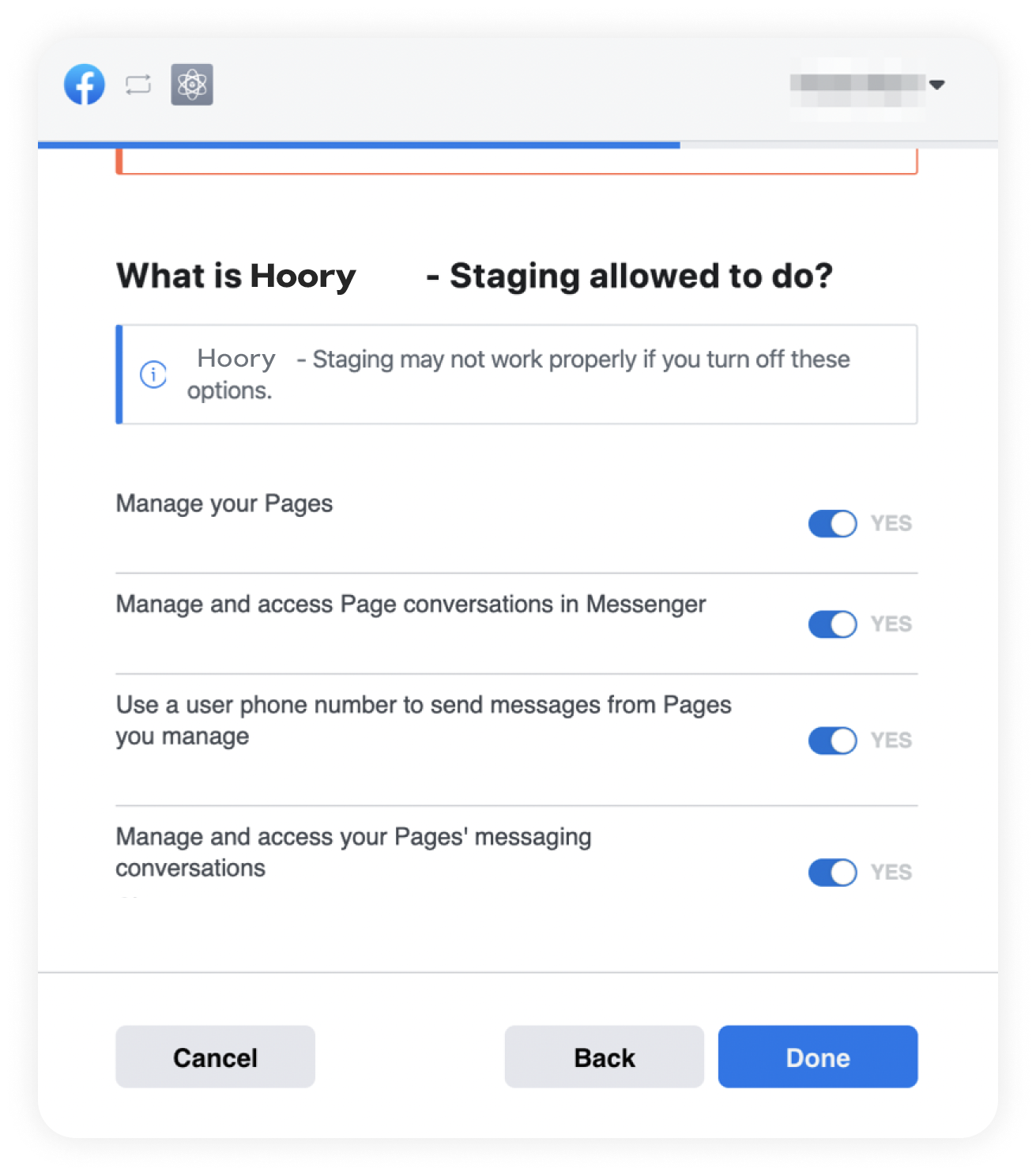Click the Done button

(x=818, y=1057)
